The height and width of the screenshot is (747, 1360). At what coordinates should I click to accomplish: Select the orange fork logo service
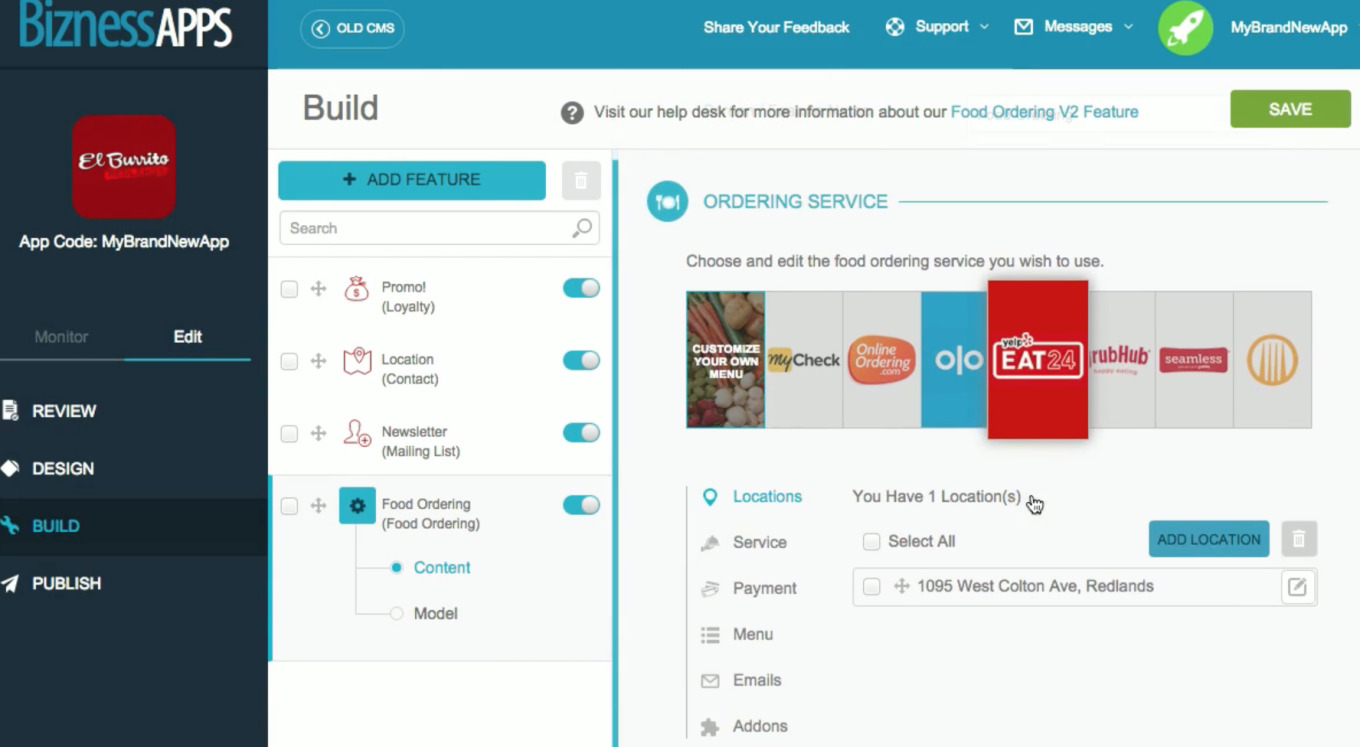coord(1272,360)
